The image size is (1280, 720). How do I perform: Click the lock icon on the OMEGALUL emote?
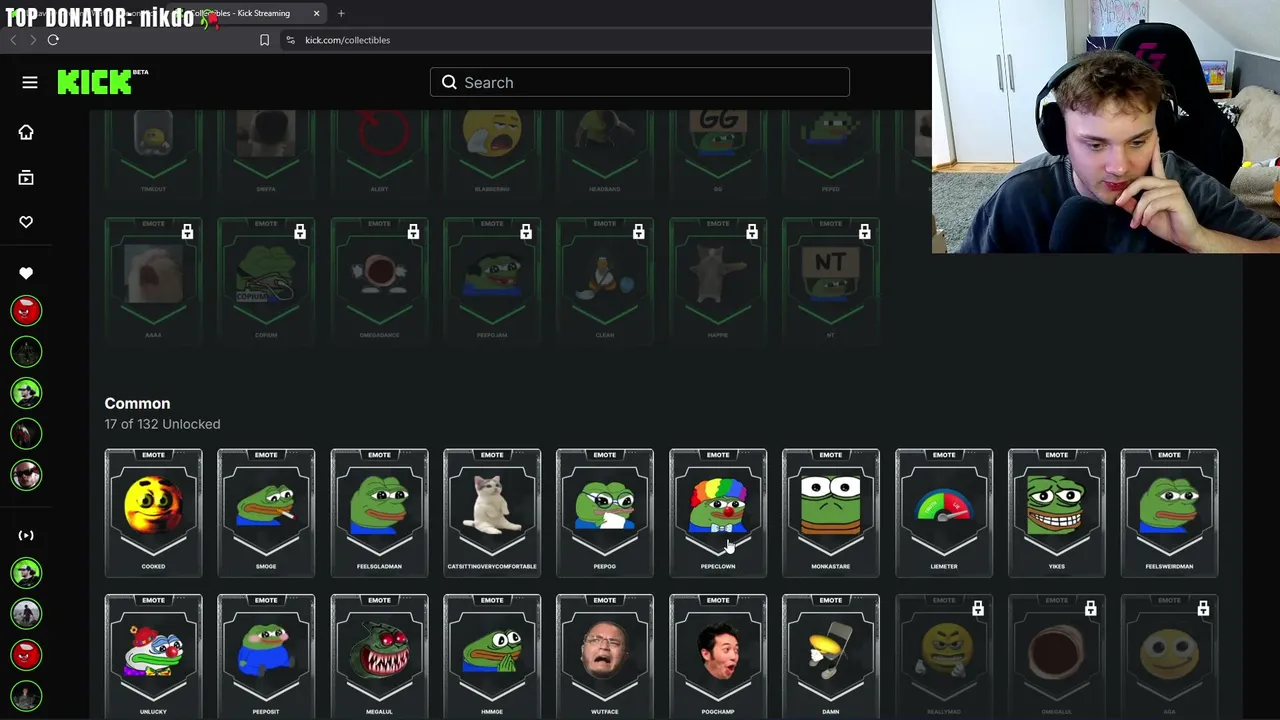click(x=1091, y=608)
